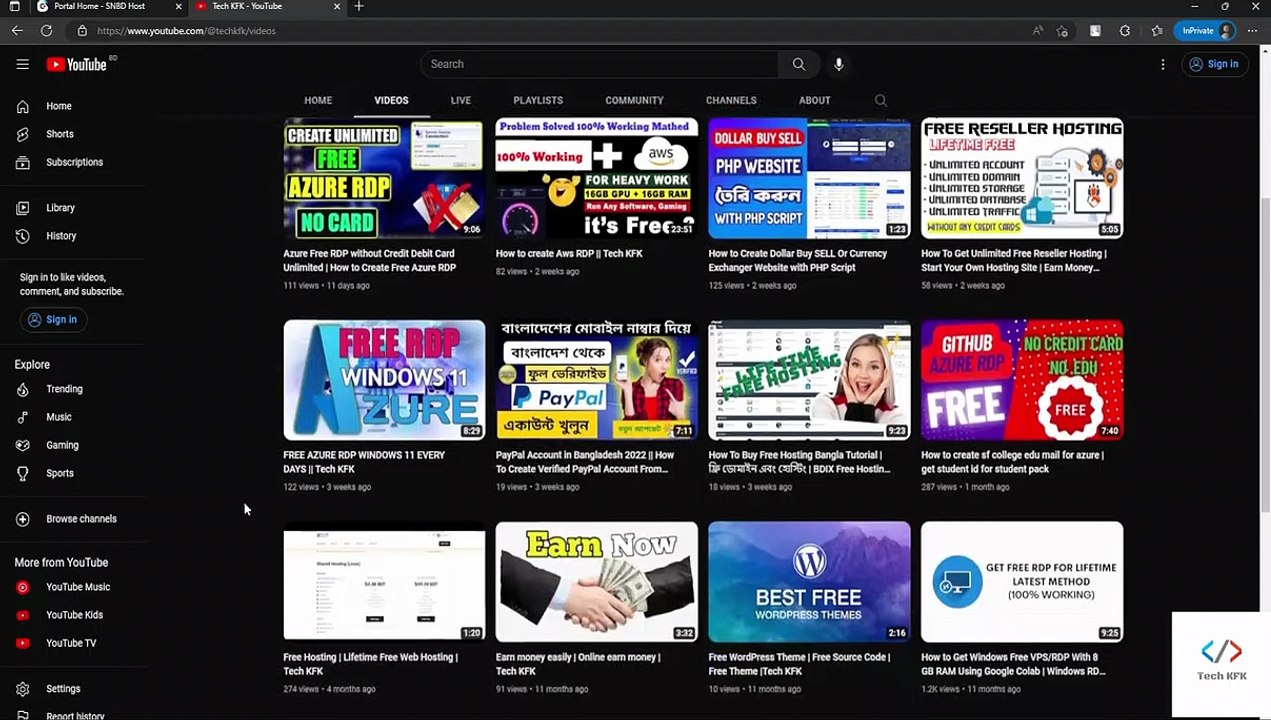The image size is (1271, 720).
Task: Click the sidebar Sign in button
Action: click(x=53, y=320)
